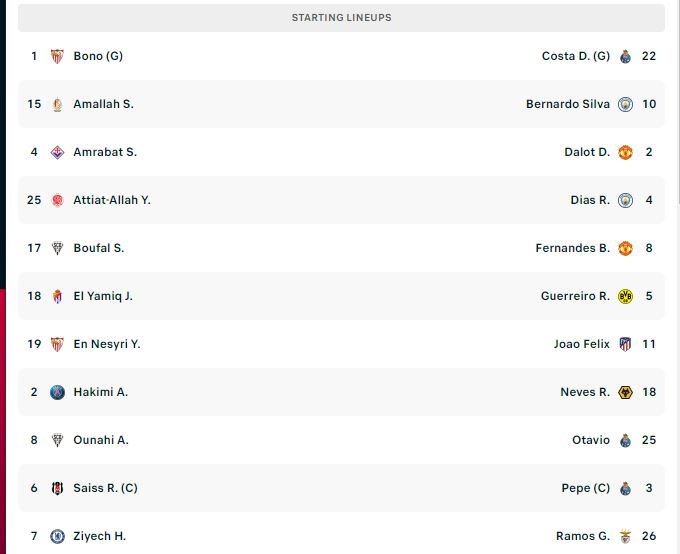Click Wolves badge next to Neves R.
Image resolution: width=680 pixels, height=554 pixels.
pyautogui.click(x=625, y=392)
